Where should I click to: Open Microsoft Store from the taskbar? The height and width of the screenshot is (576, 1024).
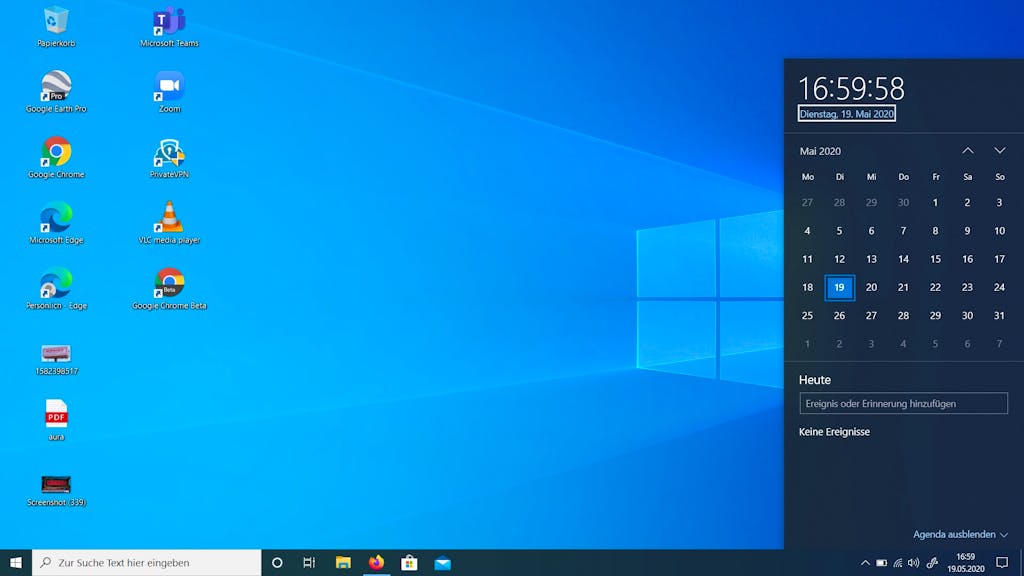(409, 562)
